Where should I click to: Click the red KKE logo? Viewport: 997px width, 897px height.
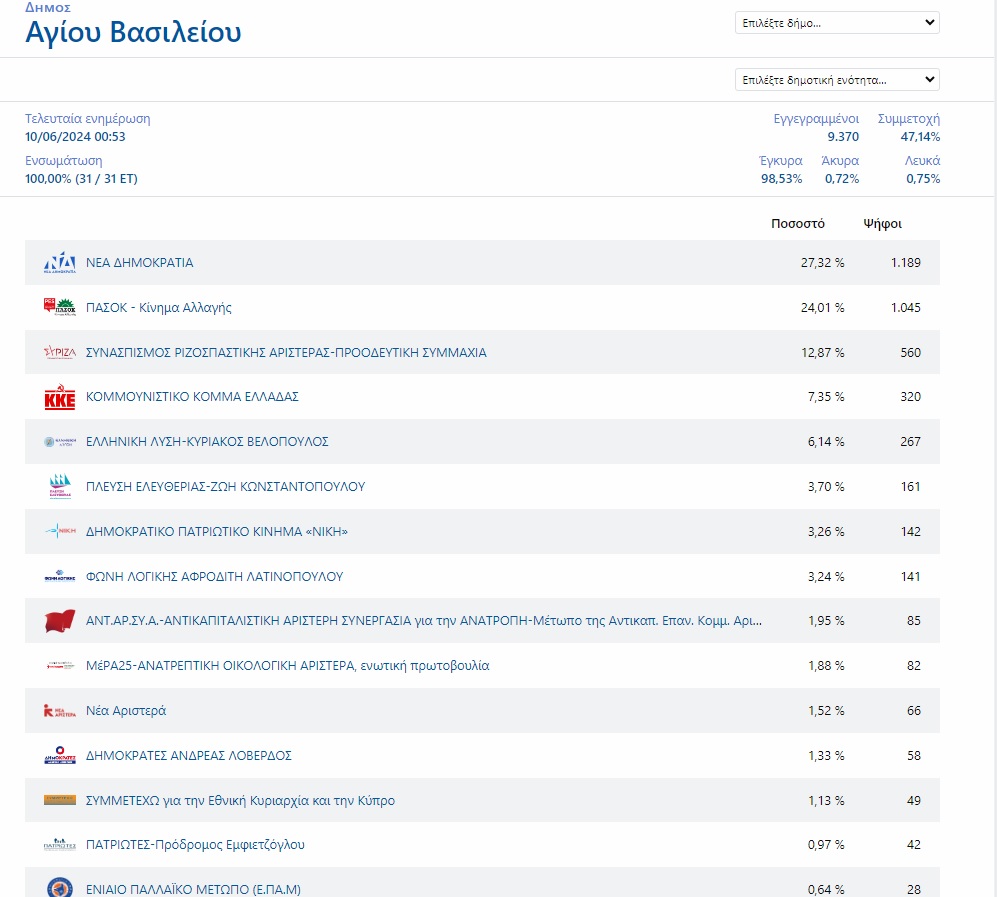pyautogui.click(x=60, y=397)
